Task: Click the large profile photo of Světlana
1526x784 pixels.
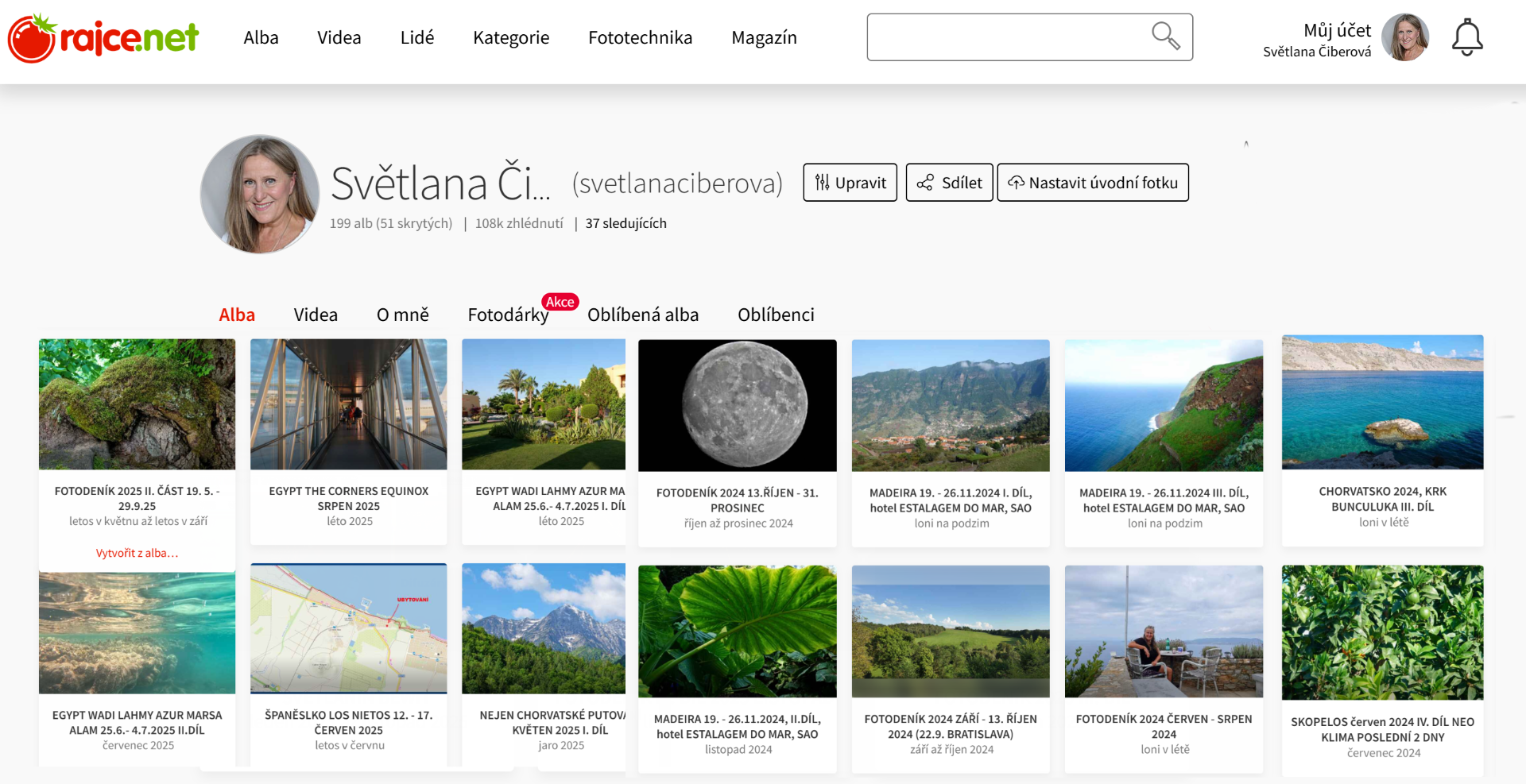Action: pyautogui.click(x=260, y=195)
